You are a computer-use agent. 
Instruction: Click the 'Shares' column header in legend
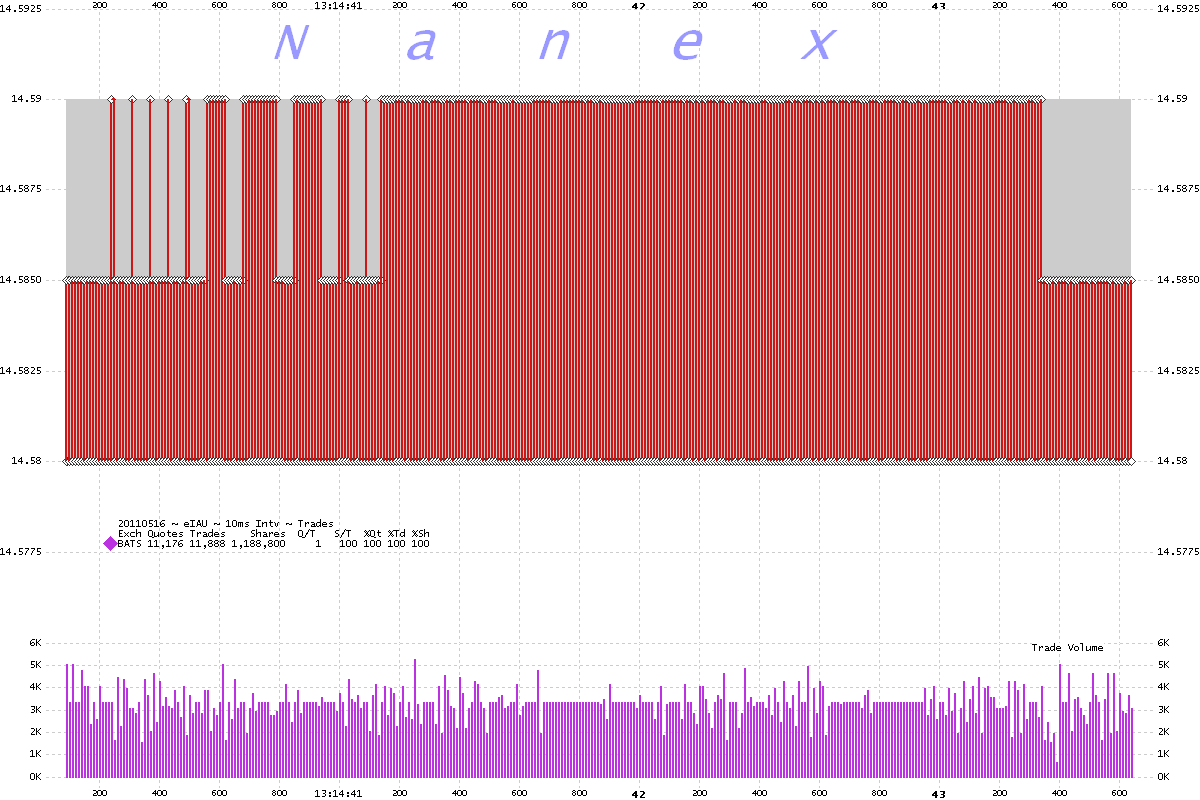[x=268, y=534]
